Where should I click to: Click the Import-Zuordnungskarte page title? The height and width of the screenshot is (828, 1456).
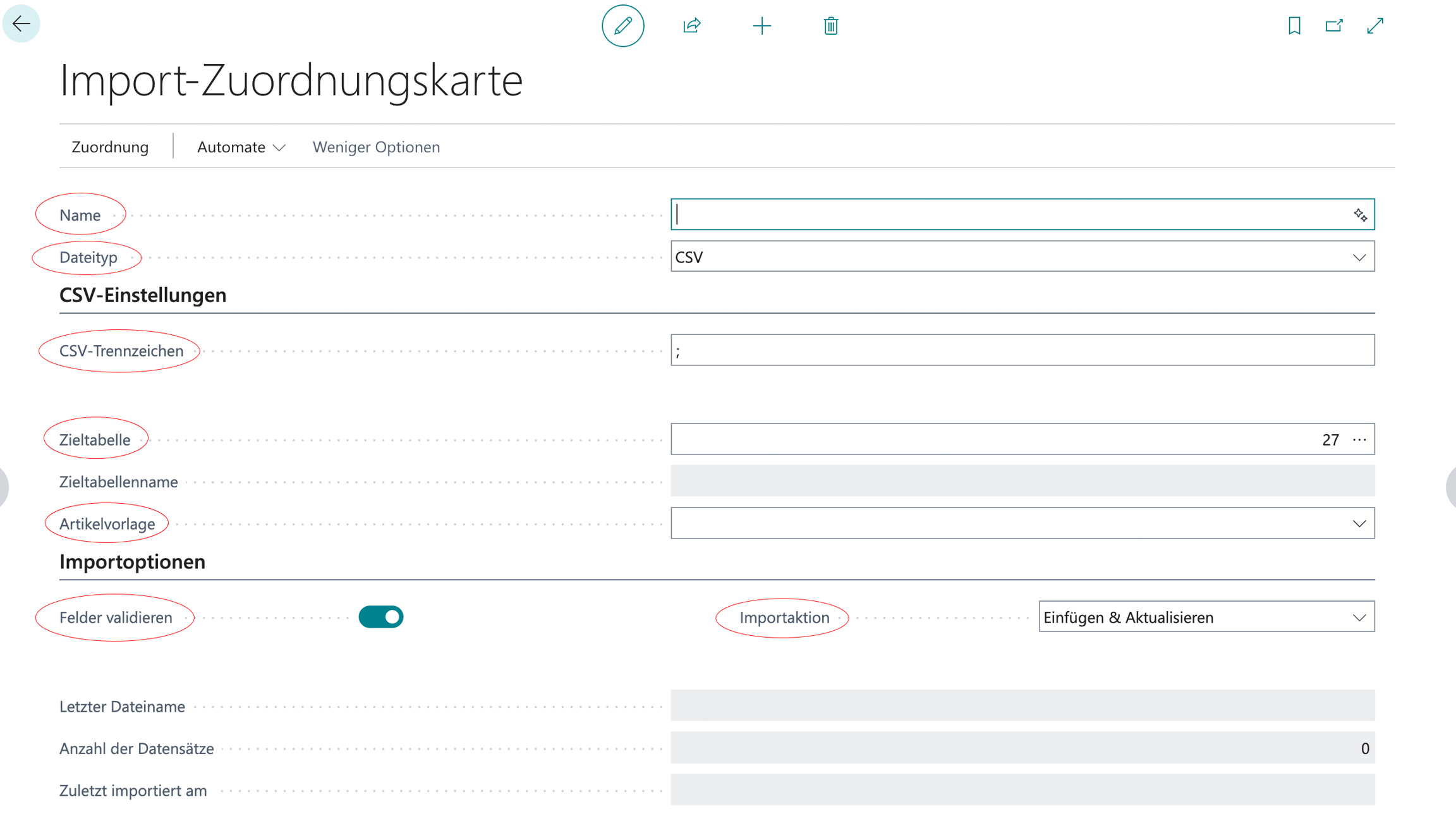click(291, 80)
